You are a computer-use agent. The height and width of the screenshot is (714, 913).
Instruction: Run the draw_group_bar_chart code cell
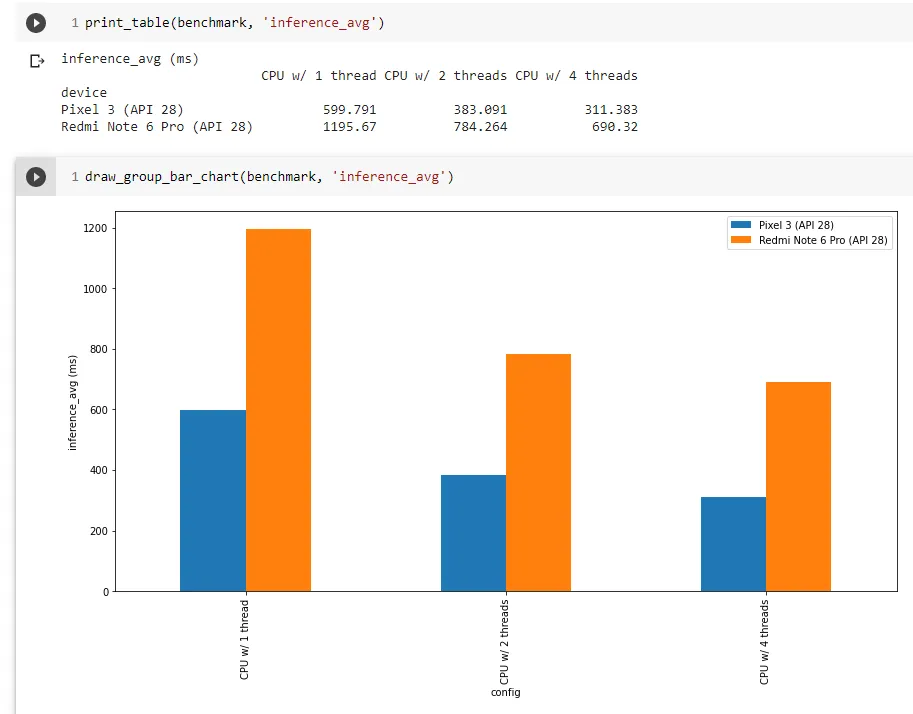36,176
